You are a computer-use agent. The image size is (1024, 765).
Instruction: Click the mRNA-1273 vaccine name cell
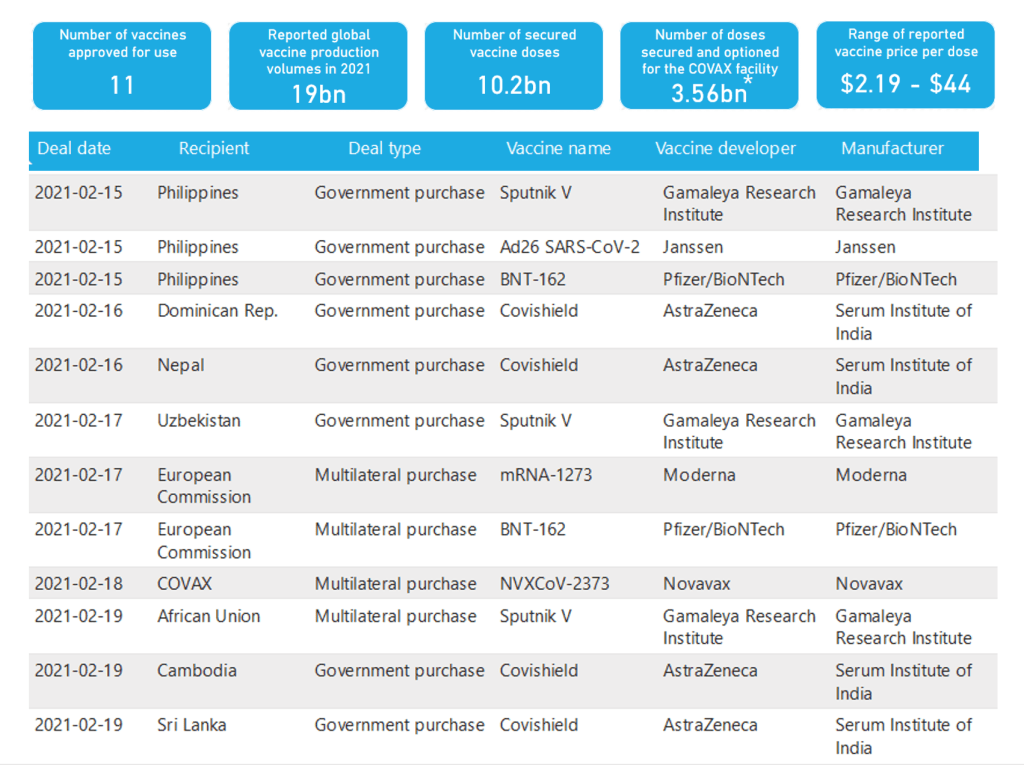point(546,475)
